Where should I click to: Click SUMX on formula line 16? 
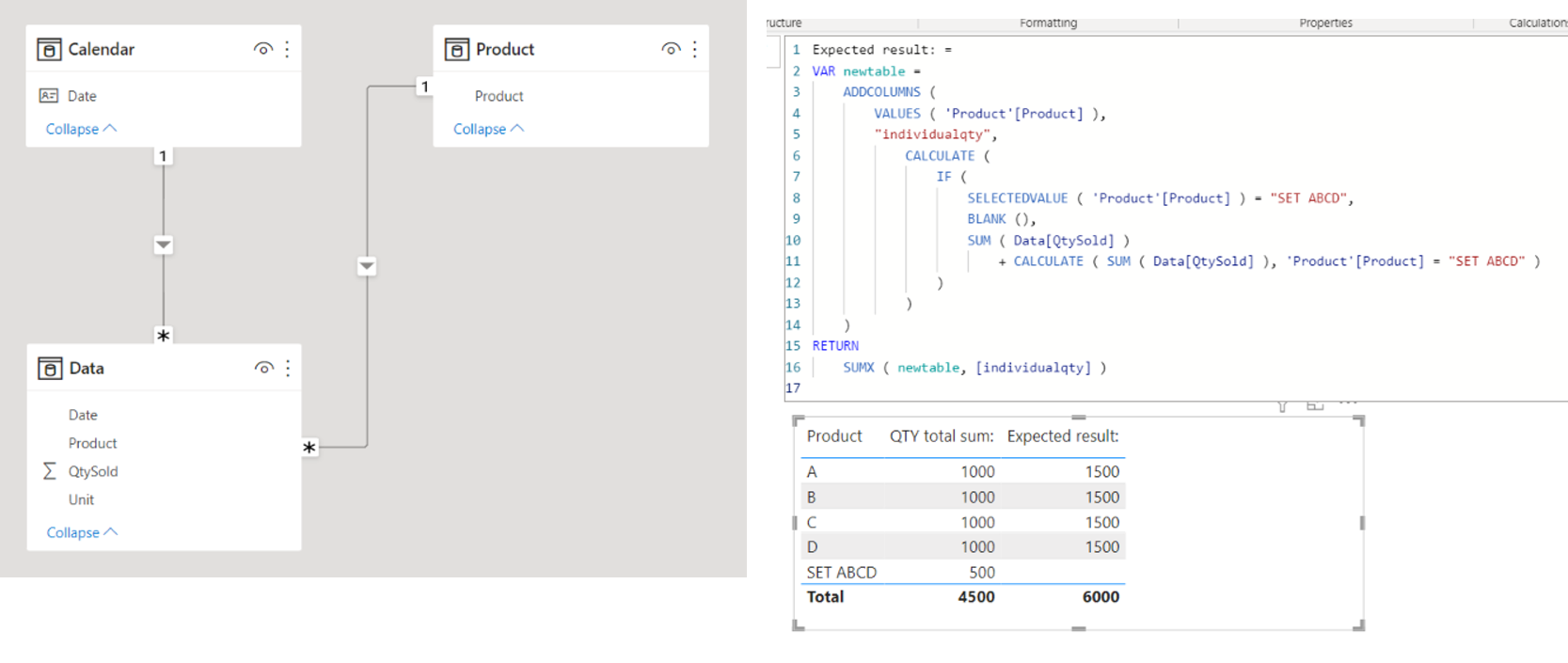coord(859,368)
